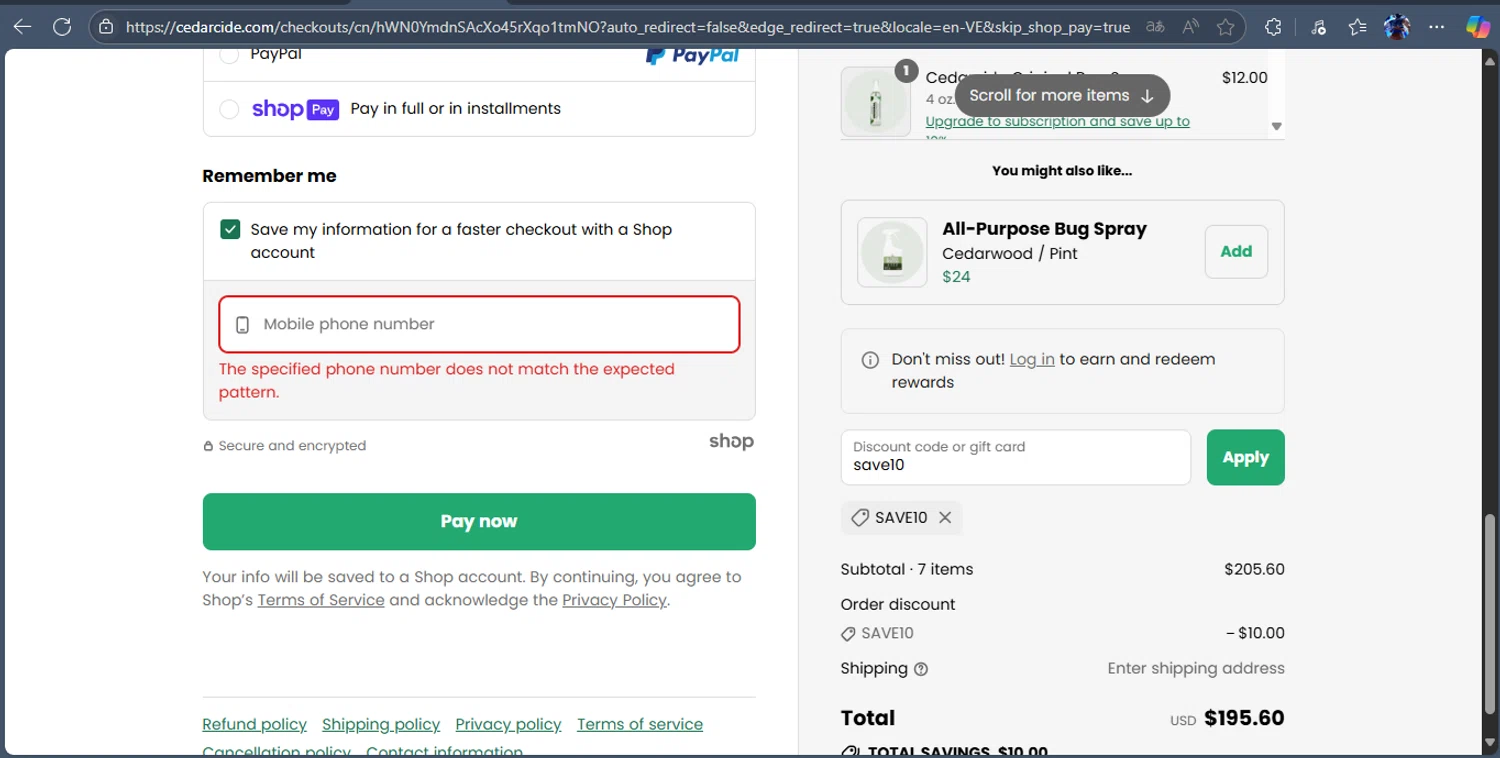Click the Pay now button
Viewport: 1500px width, 758px height.
click(x=479, y=521)
